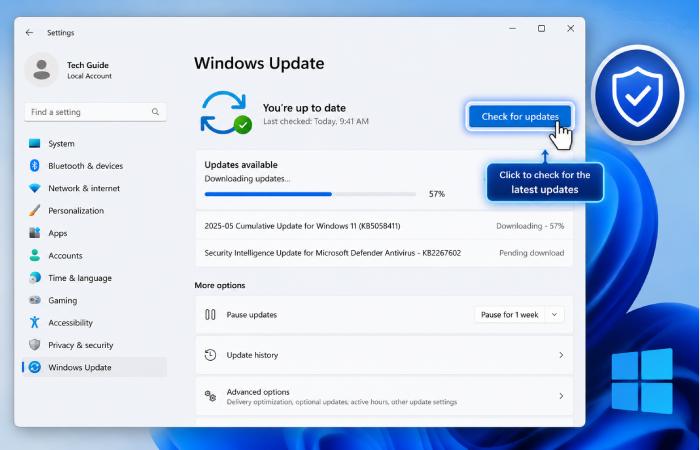Click the Local Account label
The image size is (700, 450).
(x=89, y=76)
